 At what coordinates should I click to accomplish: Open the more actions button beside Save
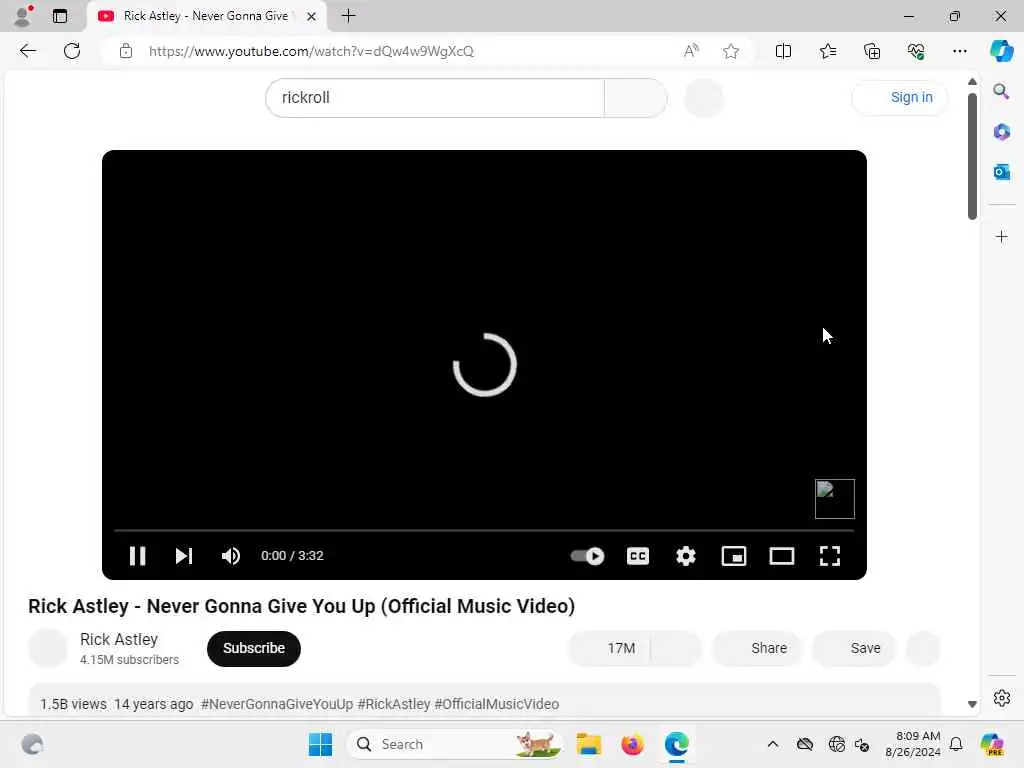(x=923, y=648)
